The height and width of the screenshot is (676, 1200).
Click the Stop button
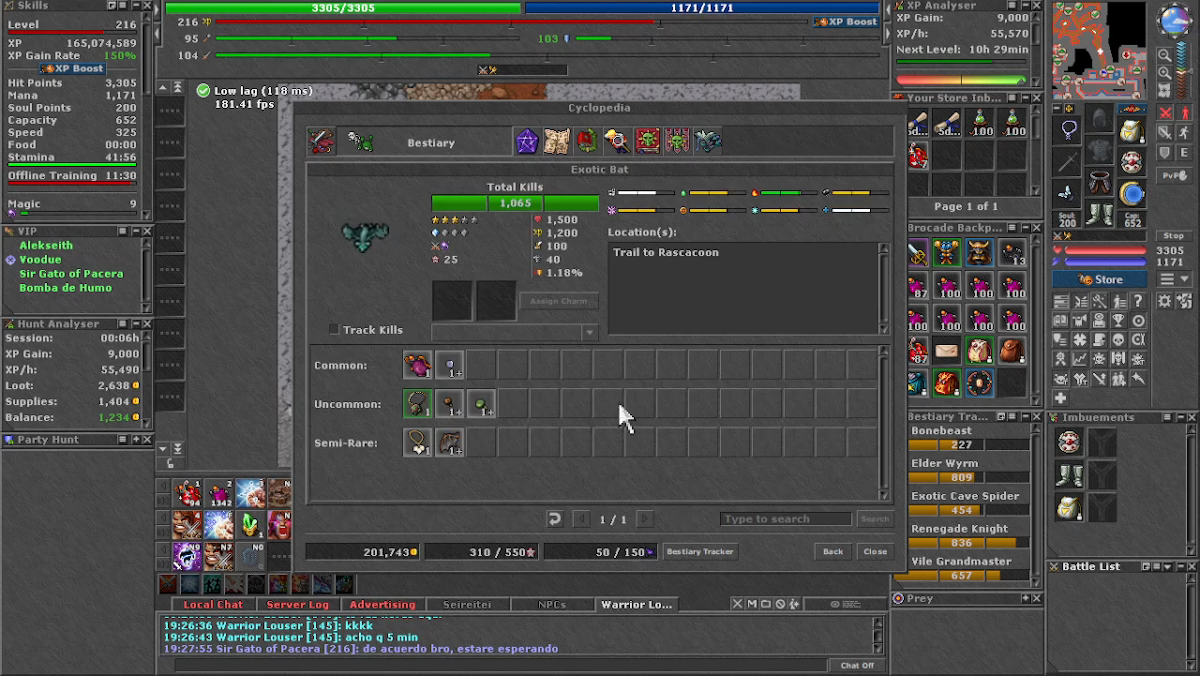1174,236
